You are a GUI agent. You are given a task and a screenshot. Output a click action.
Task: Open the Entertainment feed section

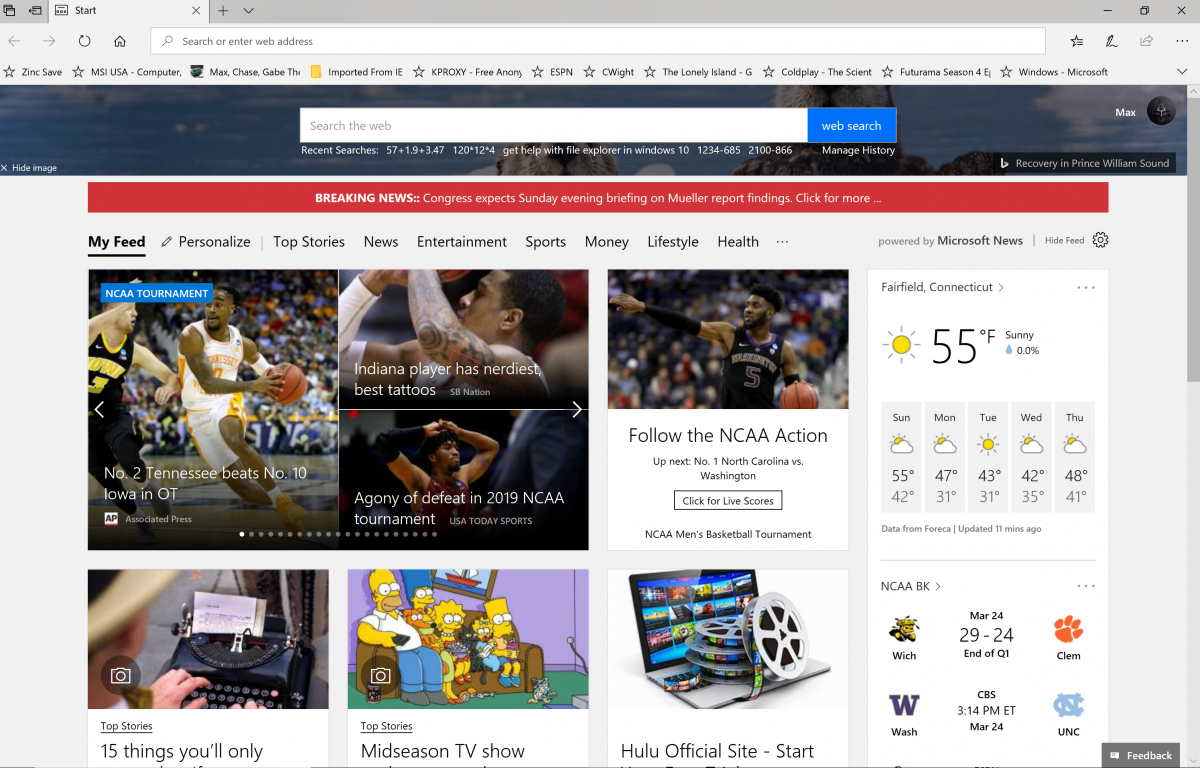(461, 241)
